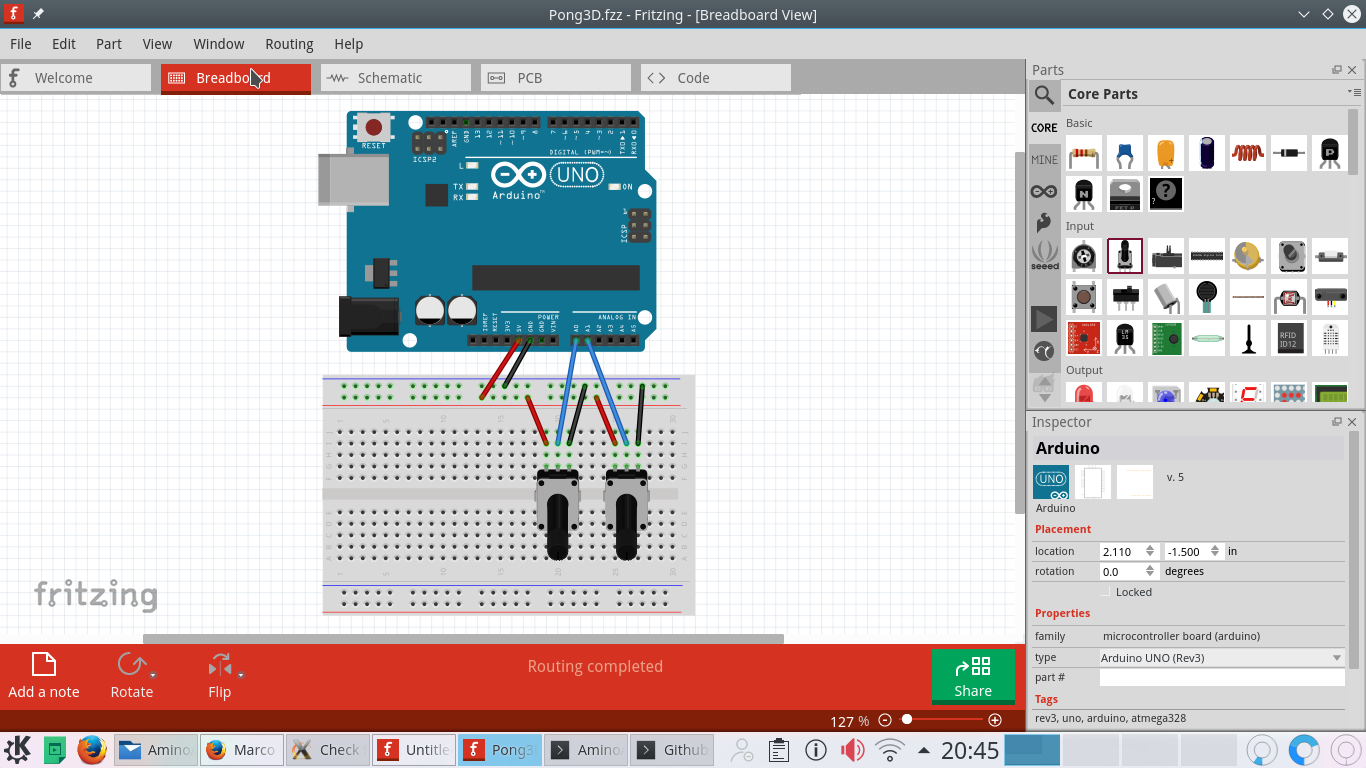Click the WiFi network tray icon
The width and height of the screenshot is (1366, 768).
pos(889,750)
